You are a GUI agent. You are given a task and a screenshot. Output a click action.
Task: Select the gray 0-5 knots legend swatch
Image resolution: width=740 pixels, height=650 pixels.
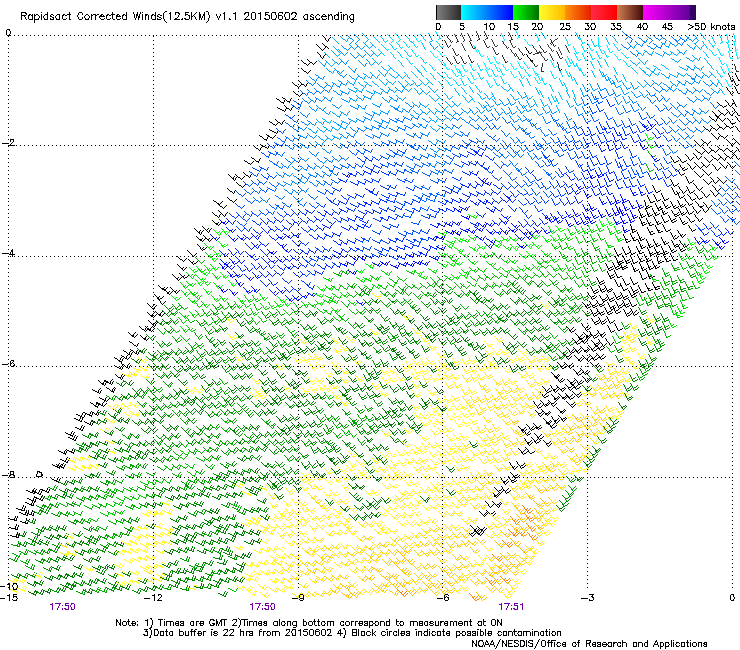tap(449, 12)
